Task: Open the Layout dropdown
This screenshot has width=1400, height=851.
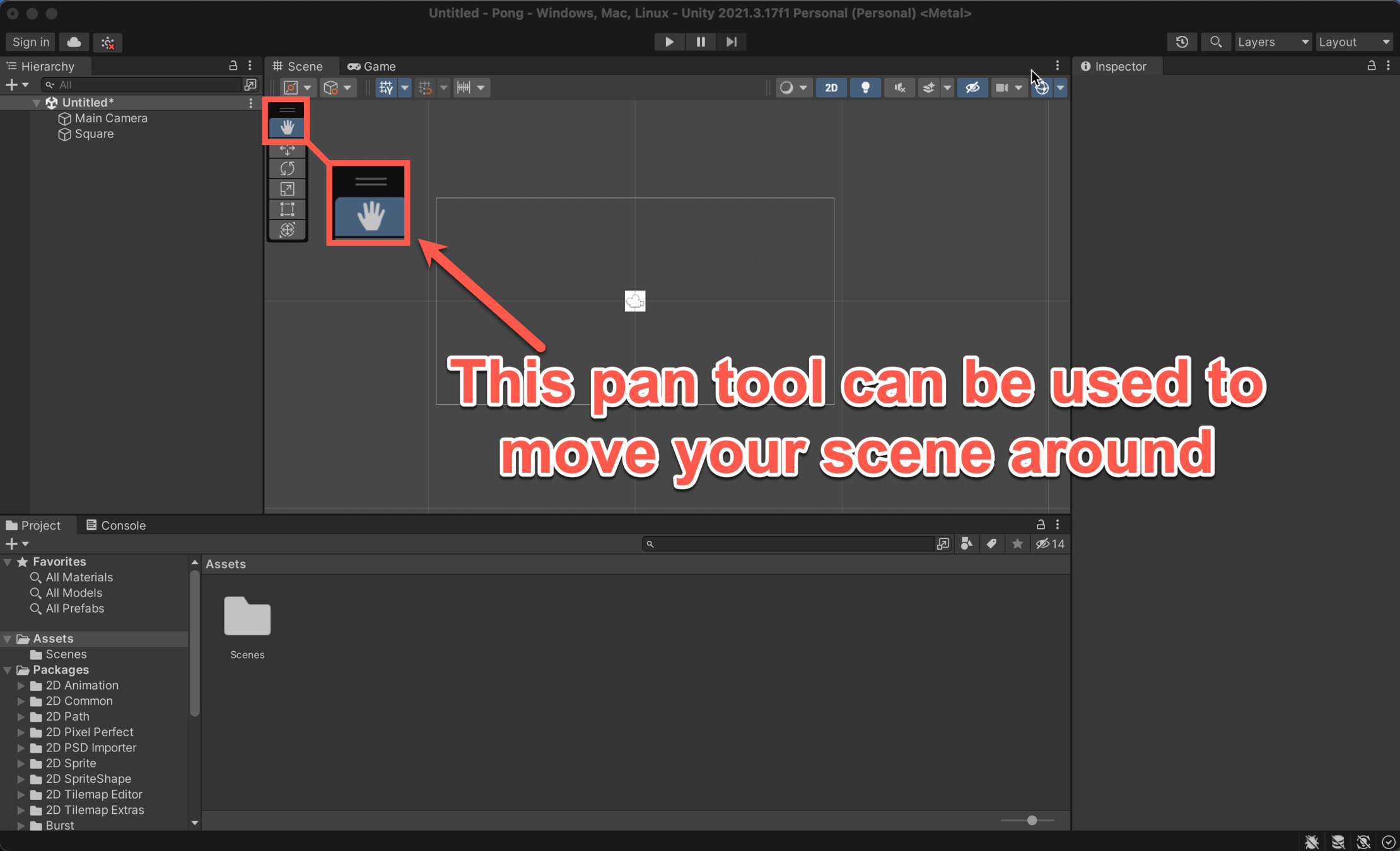Action: point(1353,42)
